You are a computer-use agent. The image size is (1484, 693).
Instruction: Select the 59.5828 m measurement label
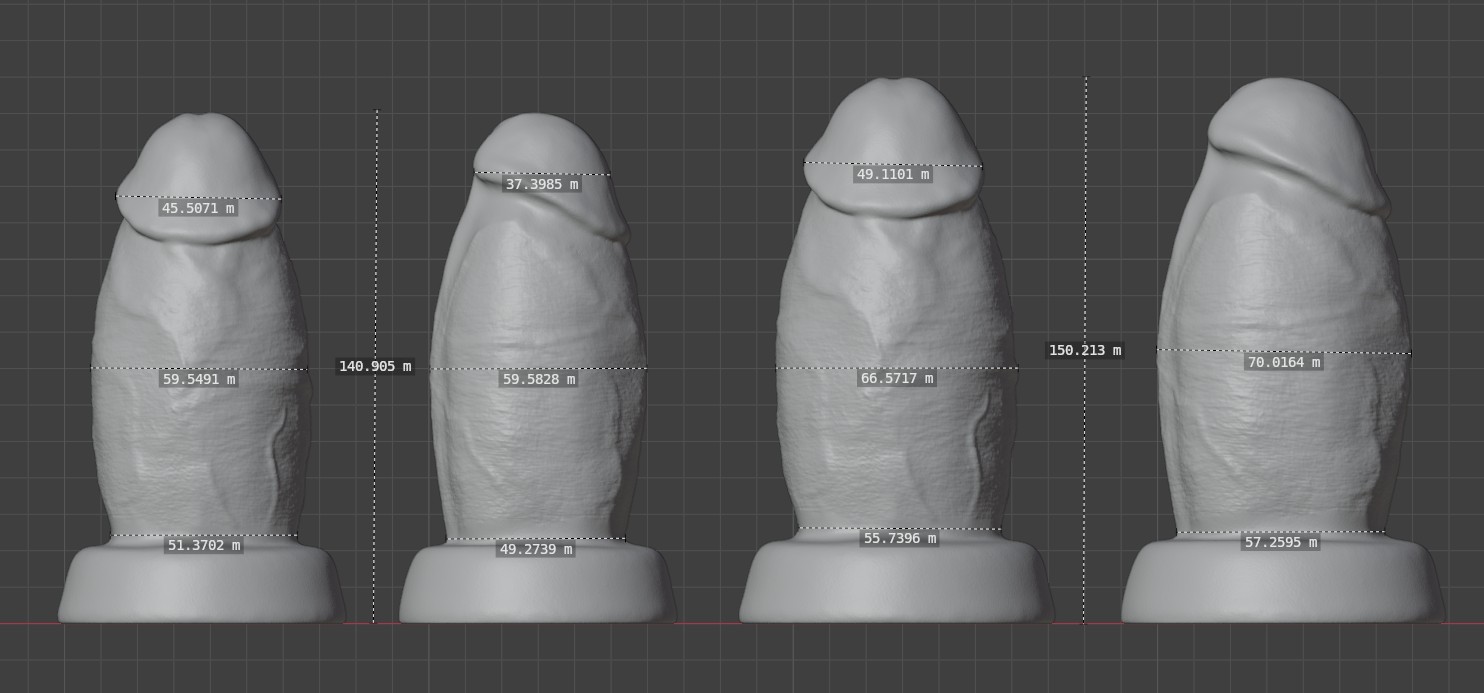point(538,379)
